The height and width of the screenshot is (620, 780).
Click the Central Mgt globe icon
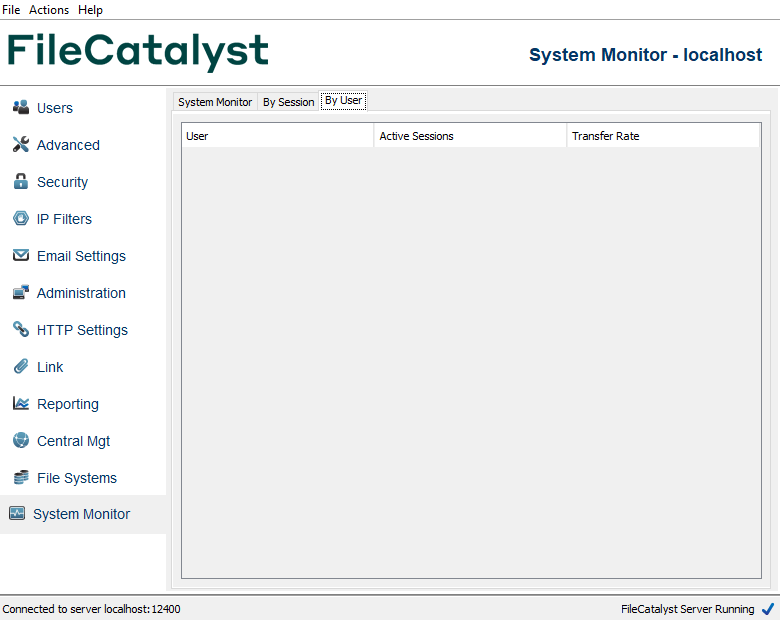point(21,440)
